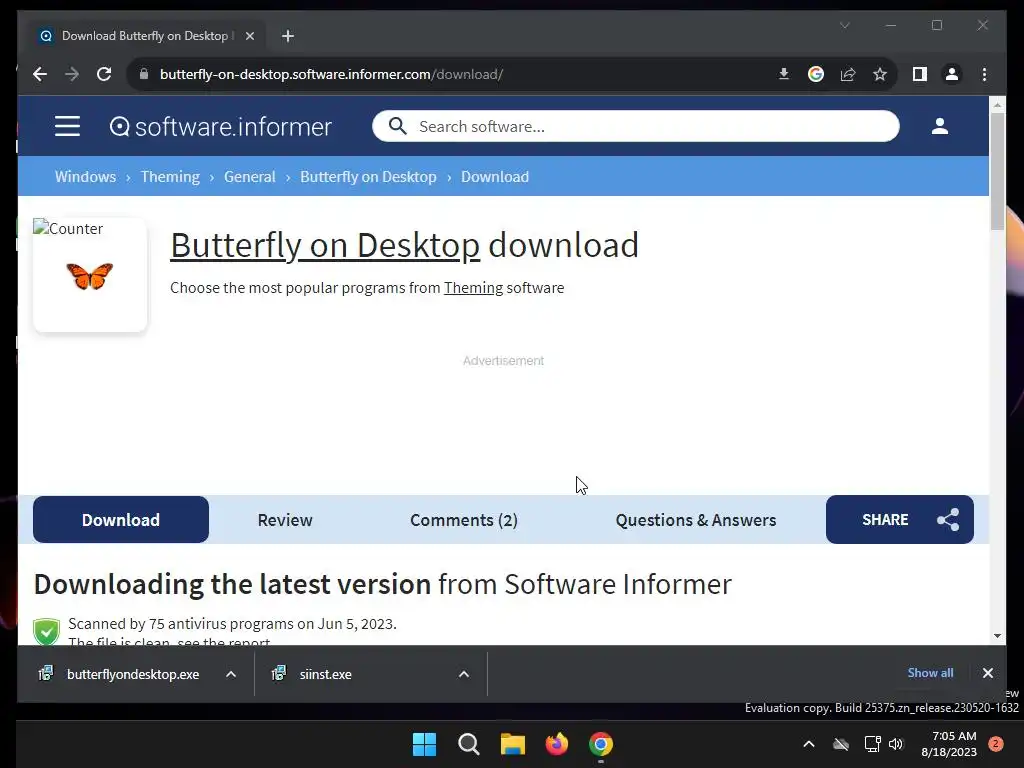The height and width of the screenshot is (768, 1024).
Task: Click the Chrome taskbar icon
Action: click(601, 744)
